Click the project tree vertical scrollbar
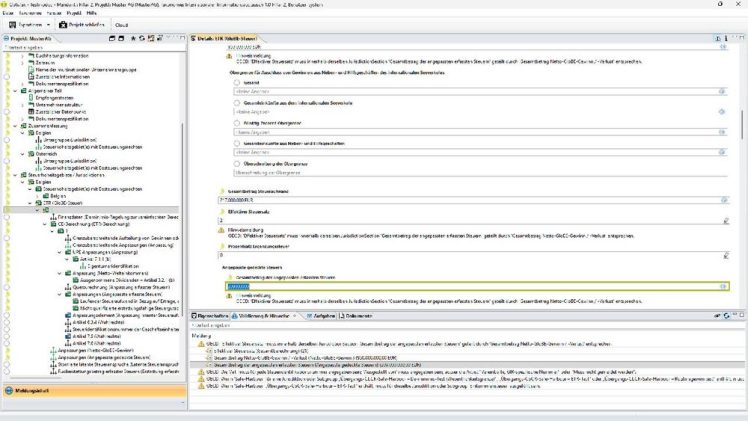This screenshot has height=421, width=748. [x=182, y=219]
